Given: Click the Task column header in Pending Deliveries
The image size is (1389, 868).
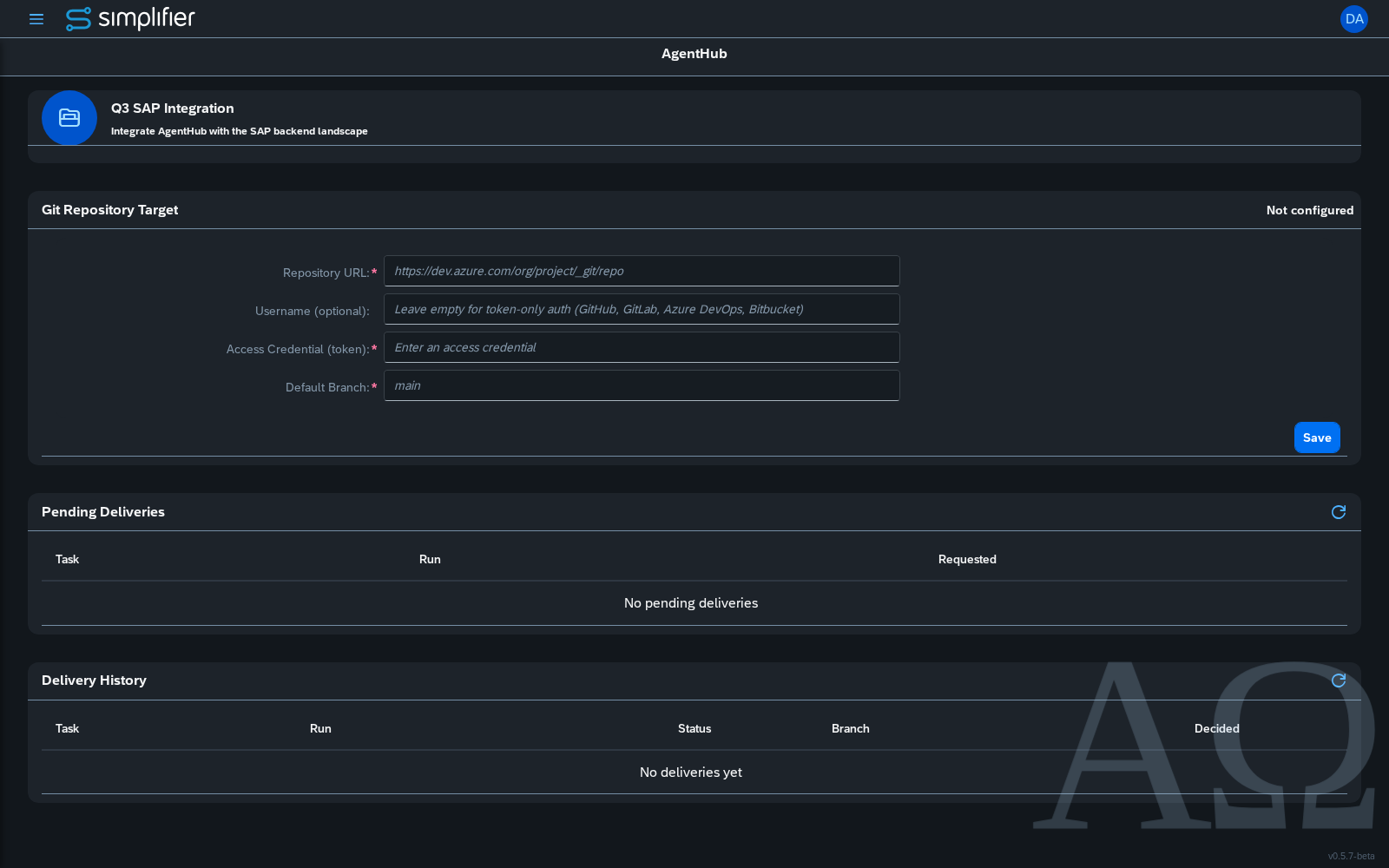Looking at the screenshot, I should [x=67, y=560].
